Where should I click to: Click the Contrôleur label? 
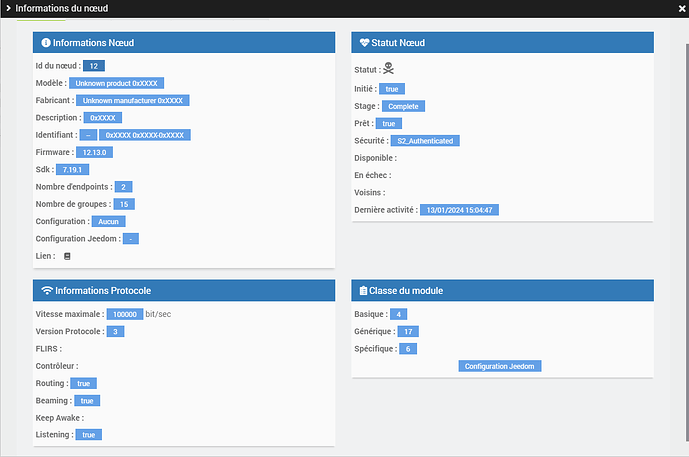(x=57, y=366)
